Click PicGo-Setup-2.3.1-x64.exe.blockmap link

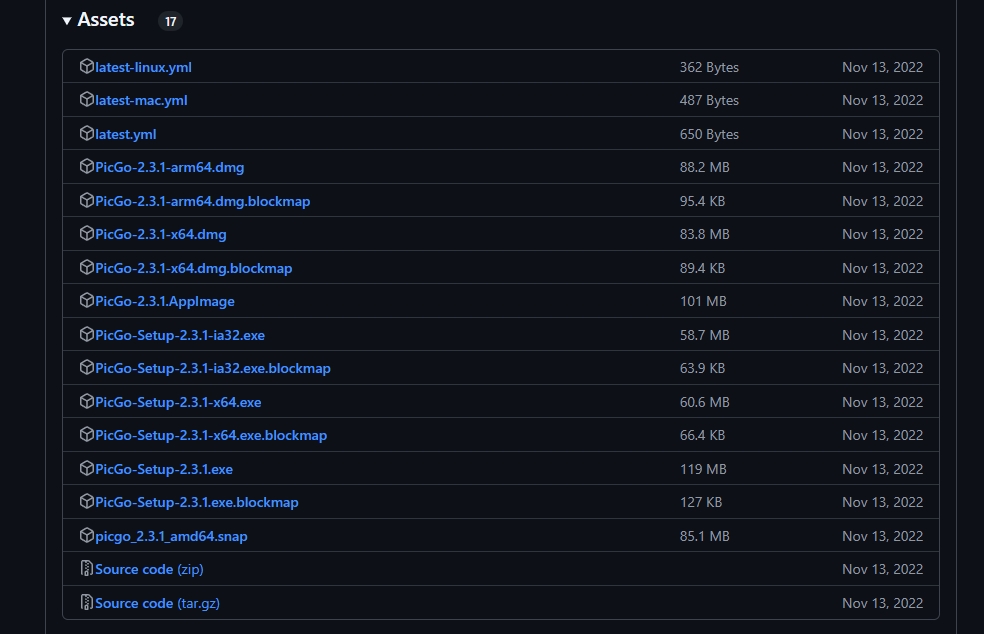click(211, 435)
